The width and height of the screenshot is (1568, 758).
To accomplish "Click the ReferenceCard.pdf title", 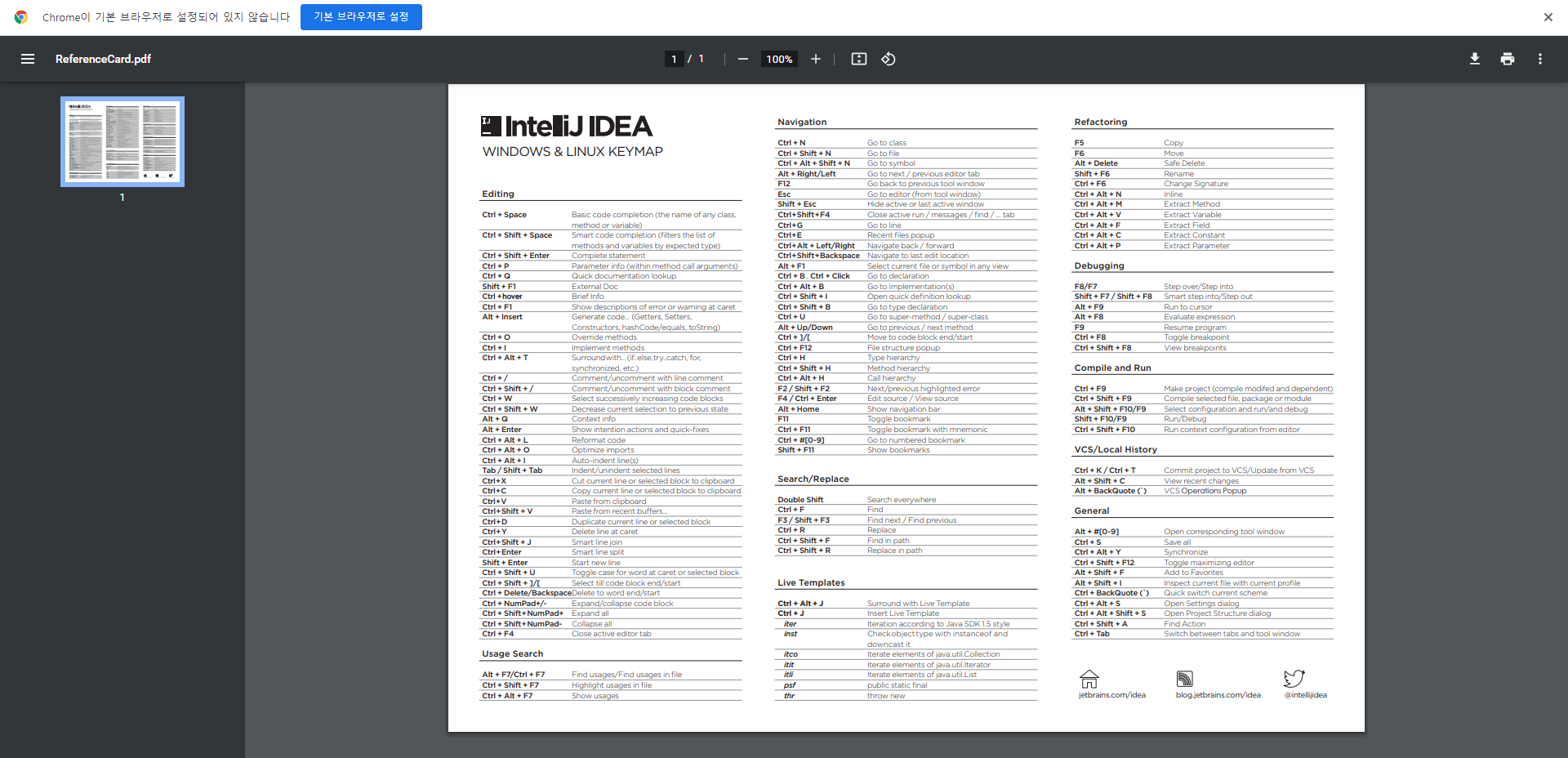I will click(x=104, y=59).
